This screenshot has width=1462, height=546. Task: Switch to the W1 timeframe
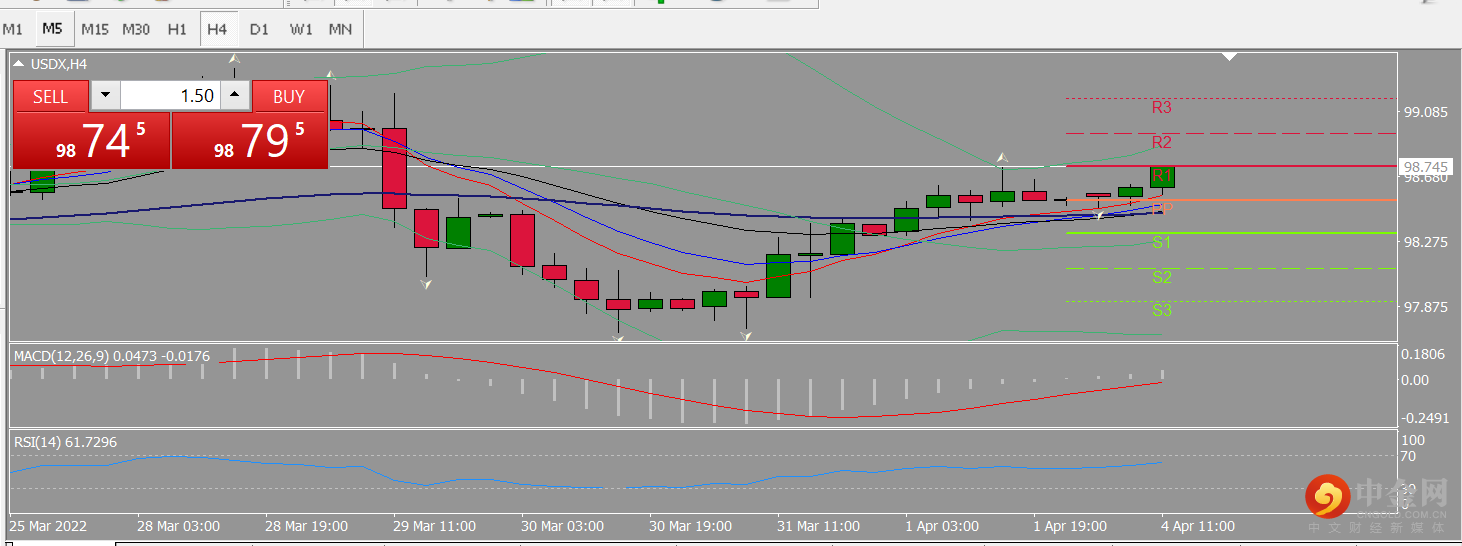coord(300,29)
